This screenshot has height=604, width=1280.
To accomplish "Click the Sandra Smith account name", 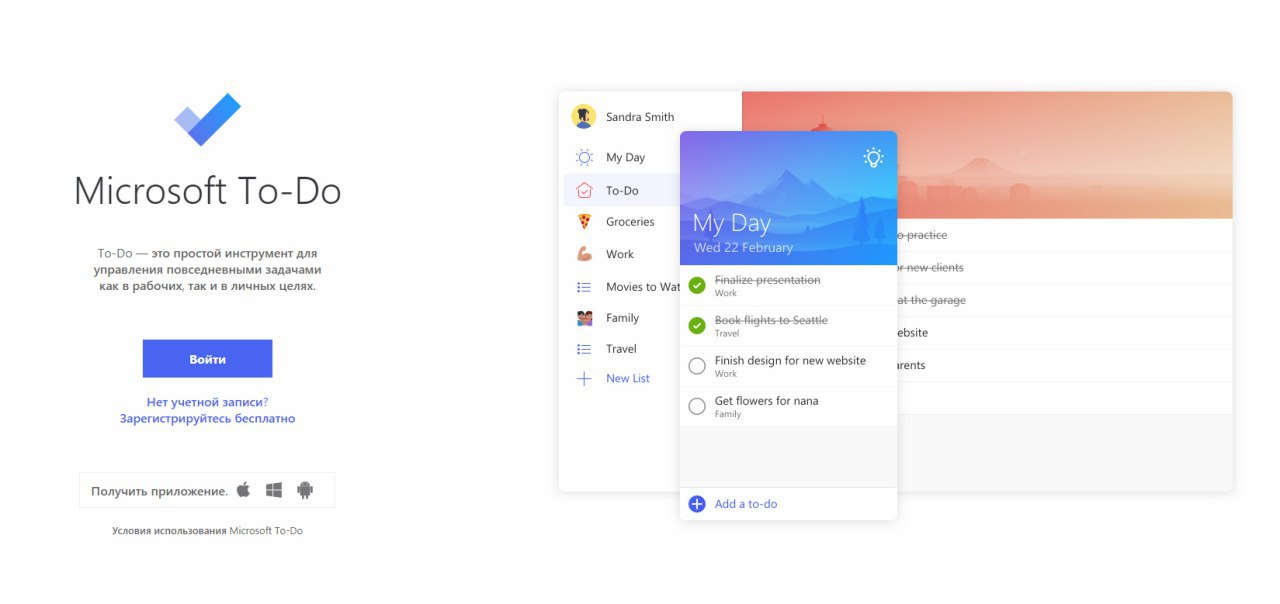I will [x=640, y=117].
